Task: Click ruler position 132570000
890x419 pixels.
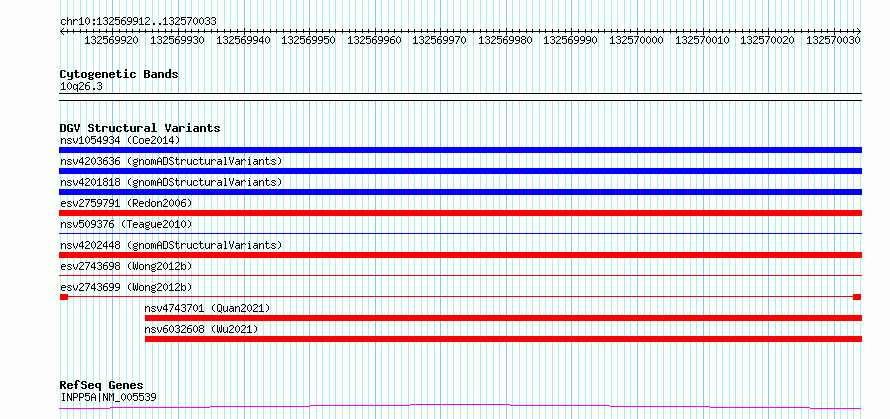Action: 636,40
